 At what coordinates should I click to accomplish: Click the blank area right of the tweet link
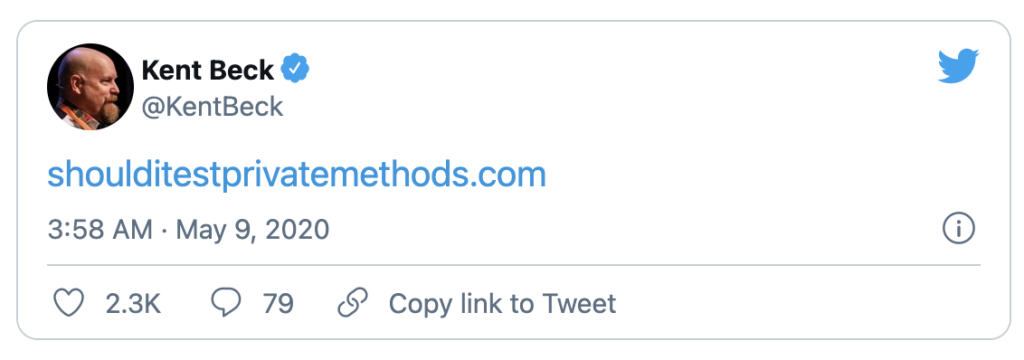pos(751,175)
